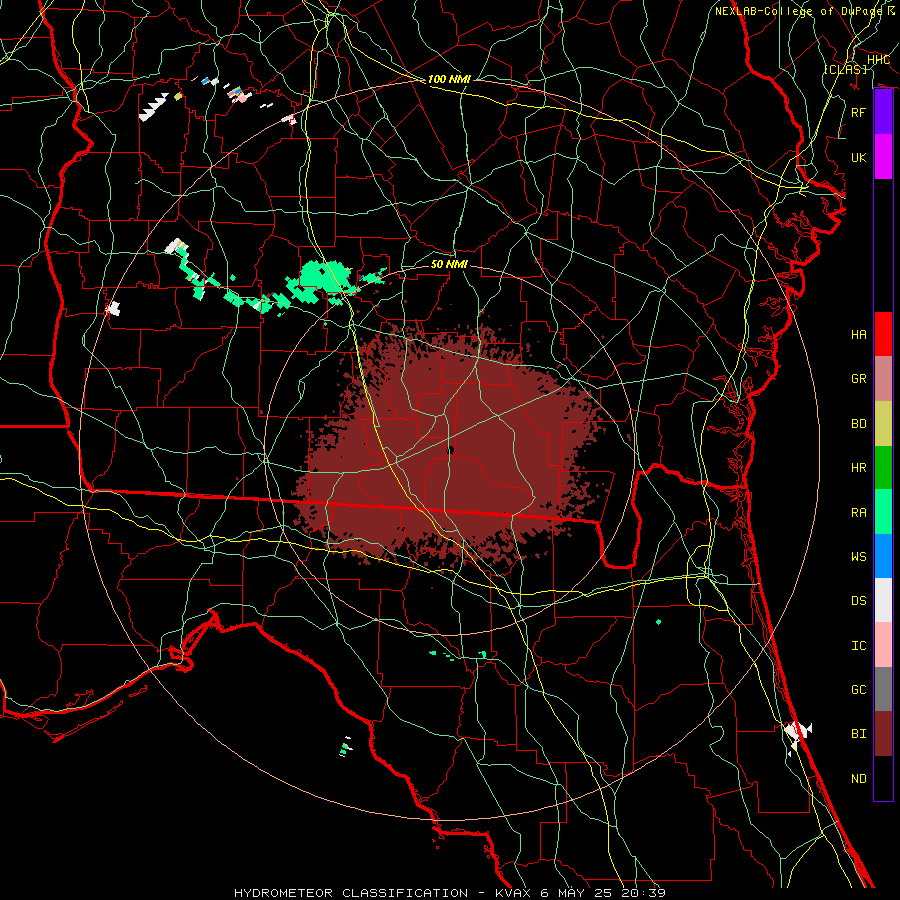Click the black radar site dot
Image resolution: width=900 pixels, height=900 pixels.
(x=450, y=451)
